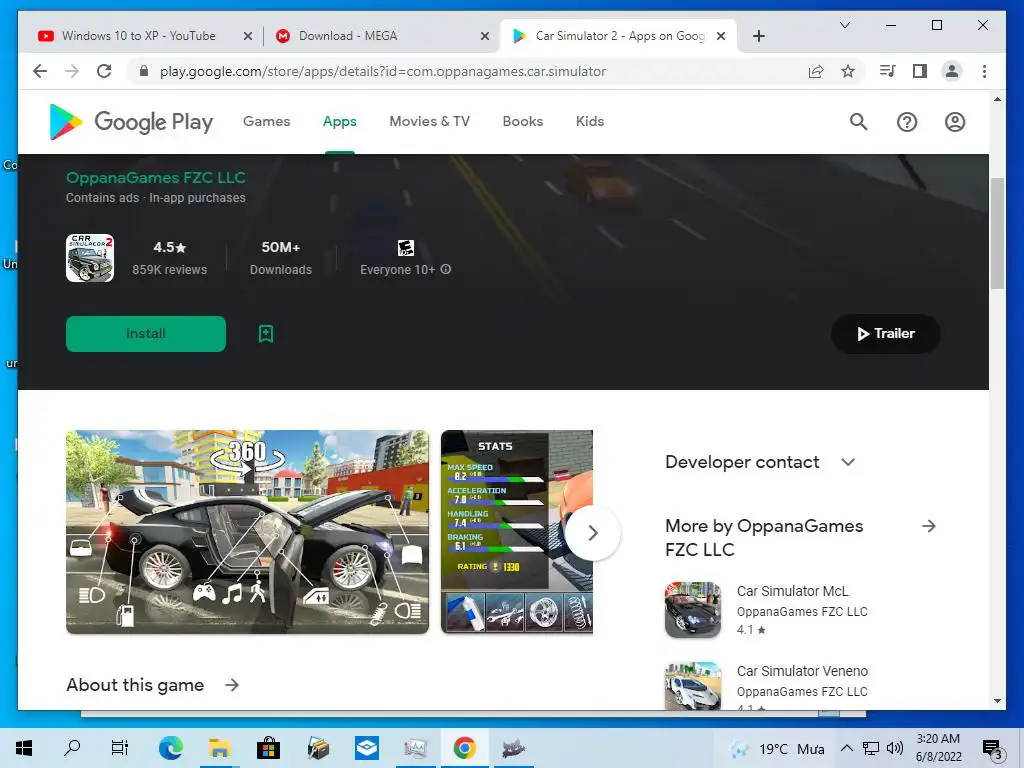Open Chrome profile avatar
This screenshot has height=768, width=1024.
(952, 71)
